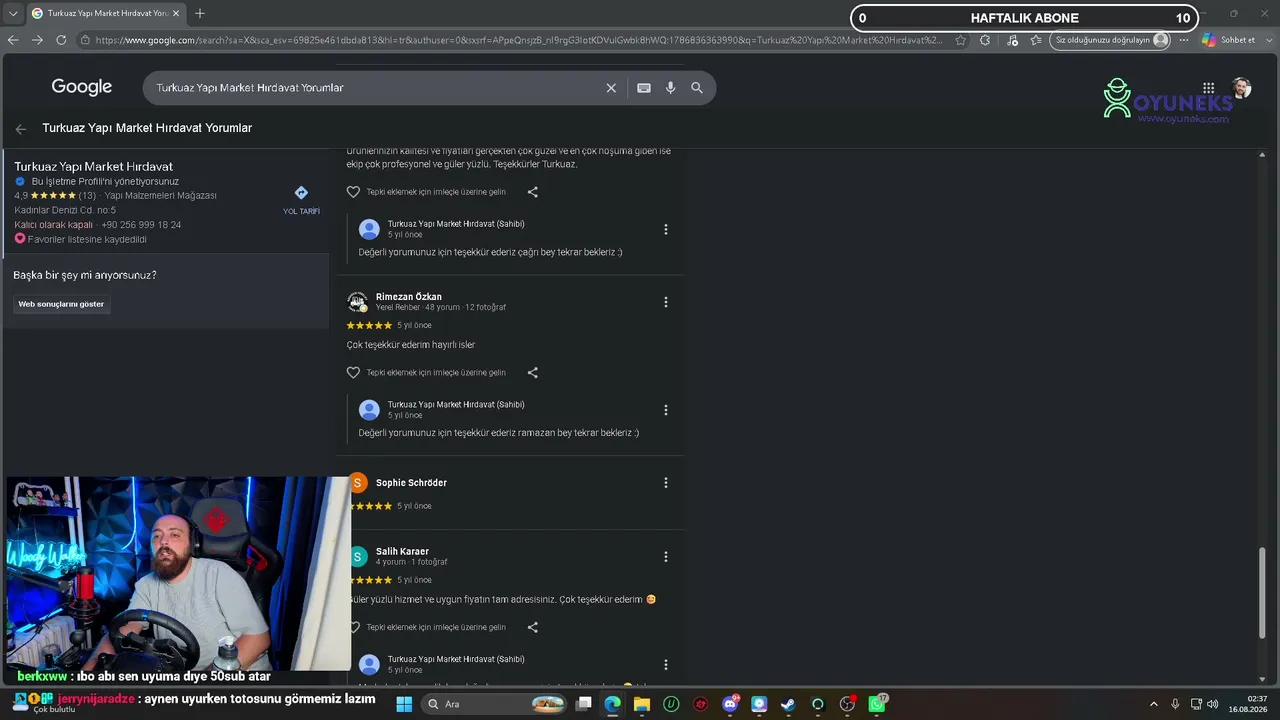Open options for reply under Salih Karaer
1280x720 pixels.
(x=666, y=665)
